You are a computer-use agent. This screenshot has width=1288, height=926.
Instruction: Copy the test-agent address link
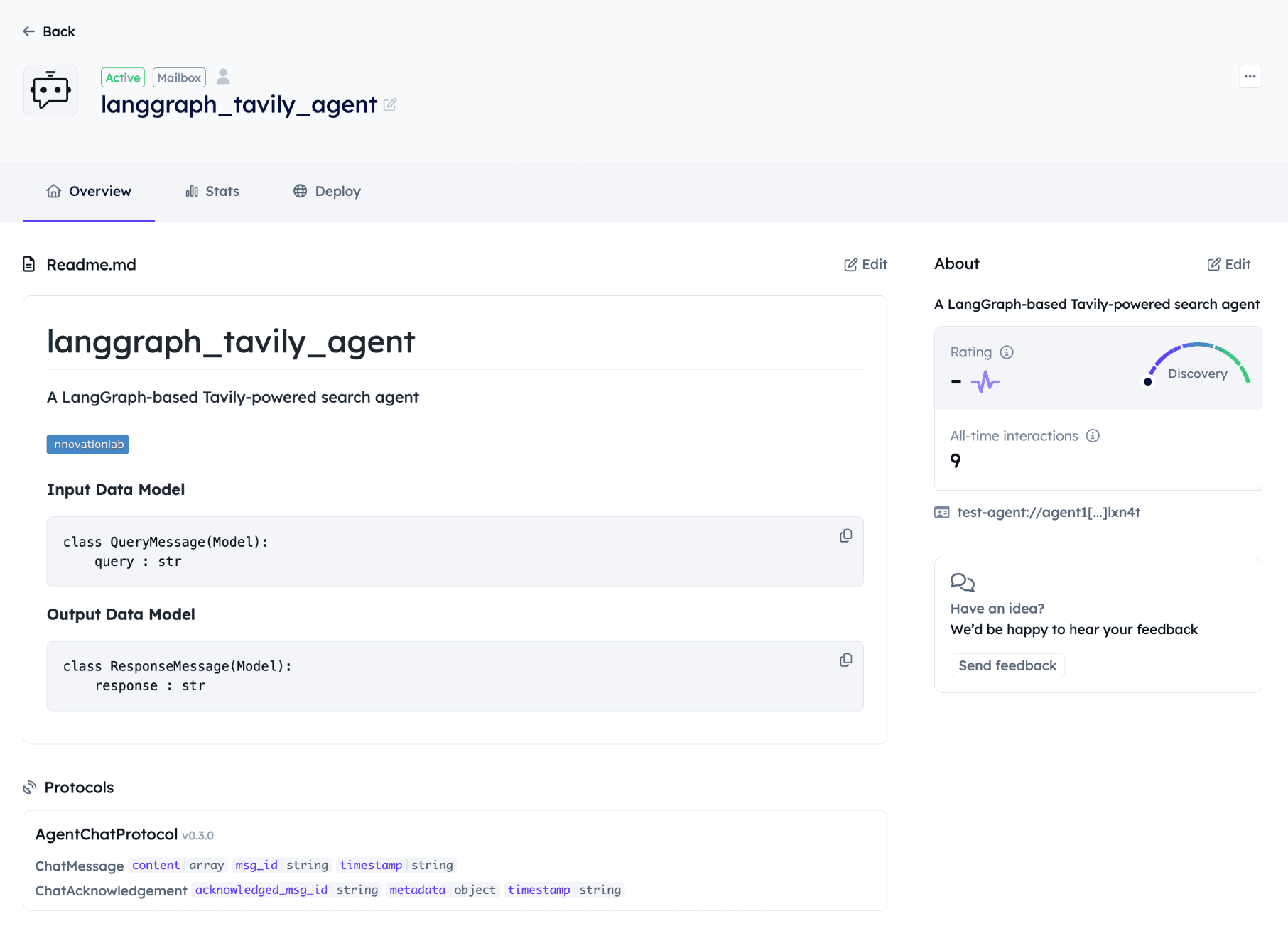click(x=1049, y=512)
